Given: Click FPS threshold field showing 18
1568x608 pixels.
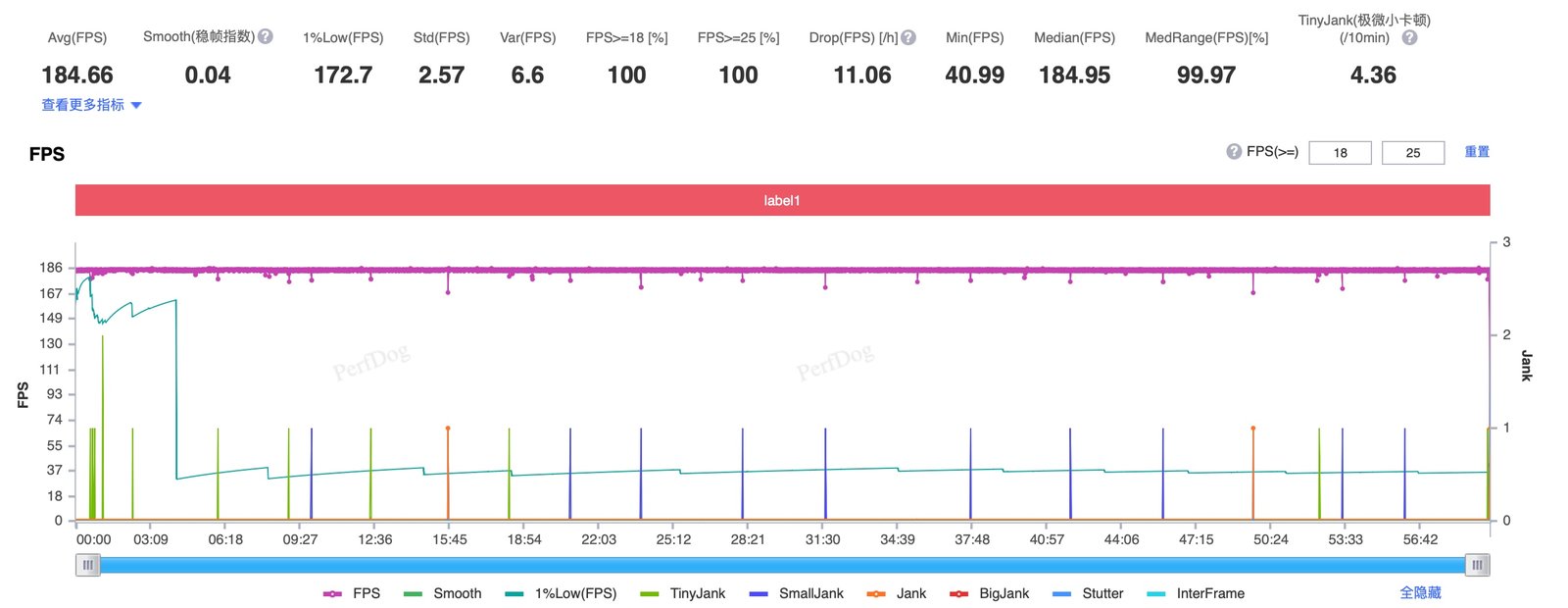Looking at the screenshot, I should click(1340, 152).
